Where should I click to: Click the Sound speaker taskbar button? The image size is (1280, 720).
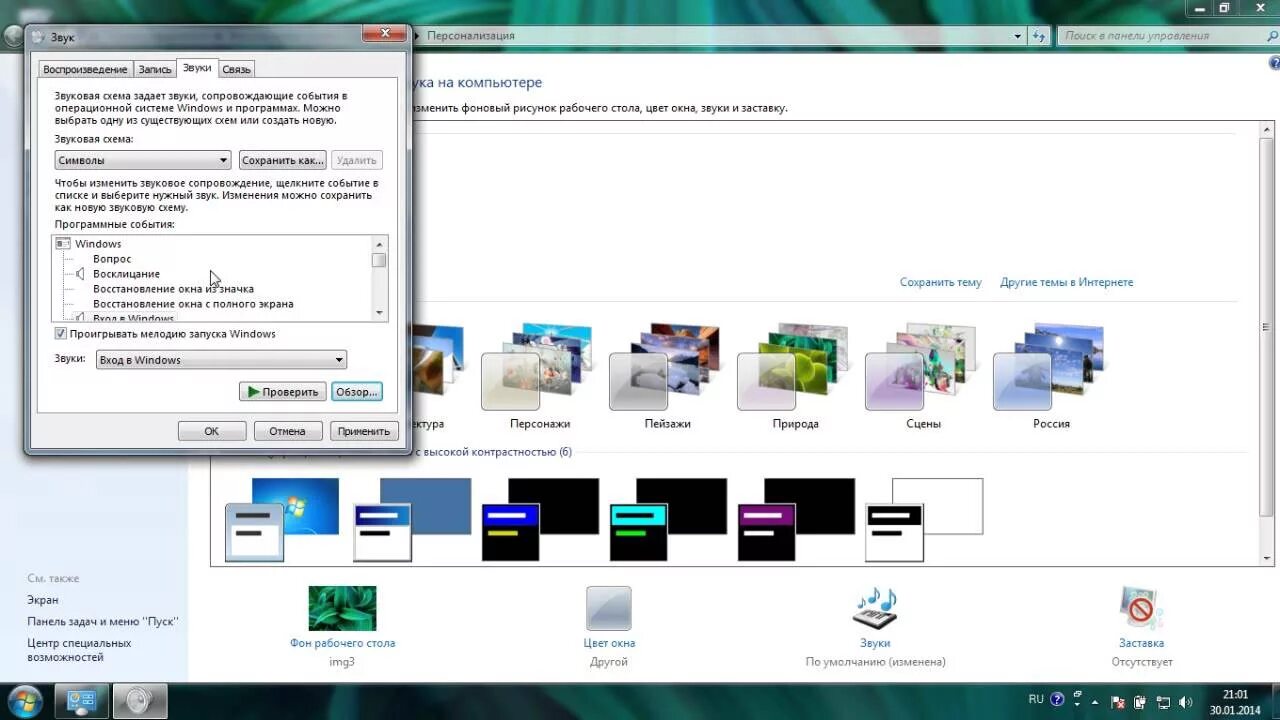(140, 702)
